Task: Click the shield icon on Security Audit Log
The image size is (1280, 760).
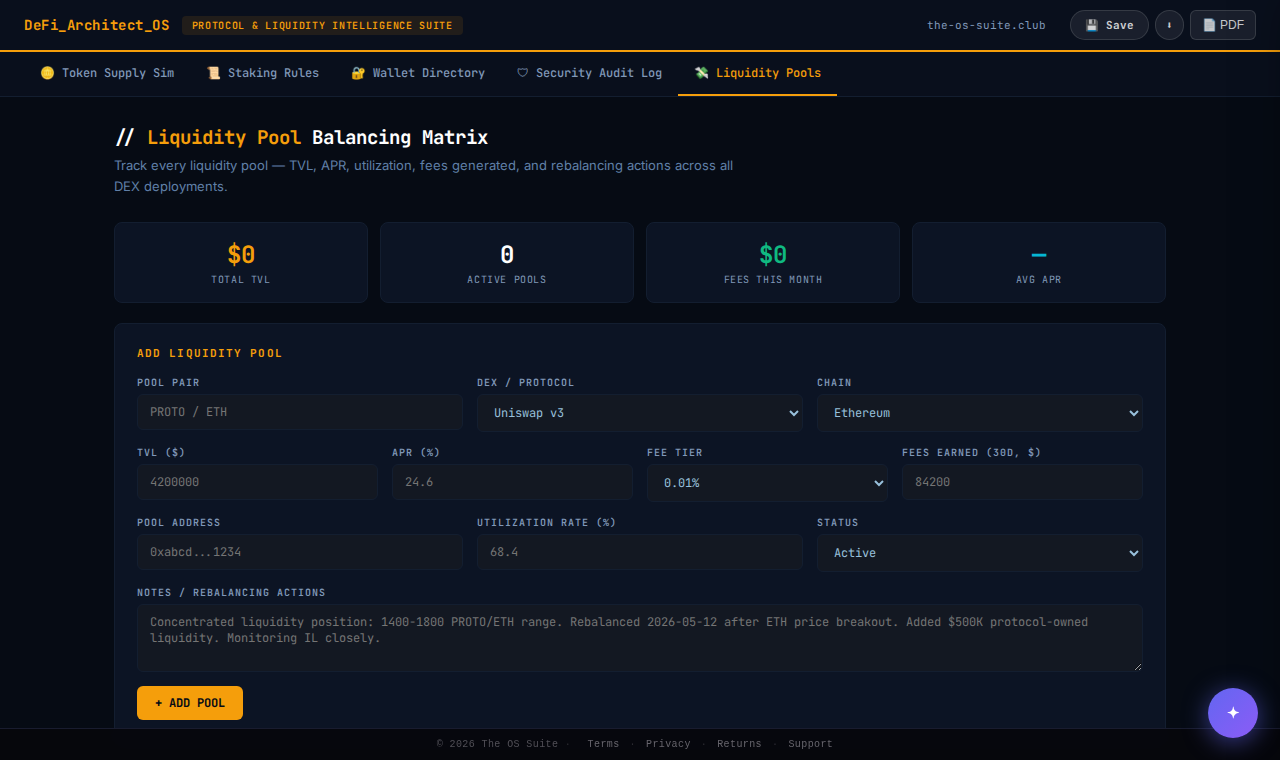Action: point(522,73)
